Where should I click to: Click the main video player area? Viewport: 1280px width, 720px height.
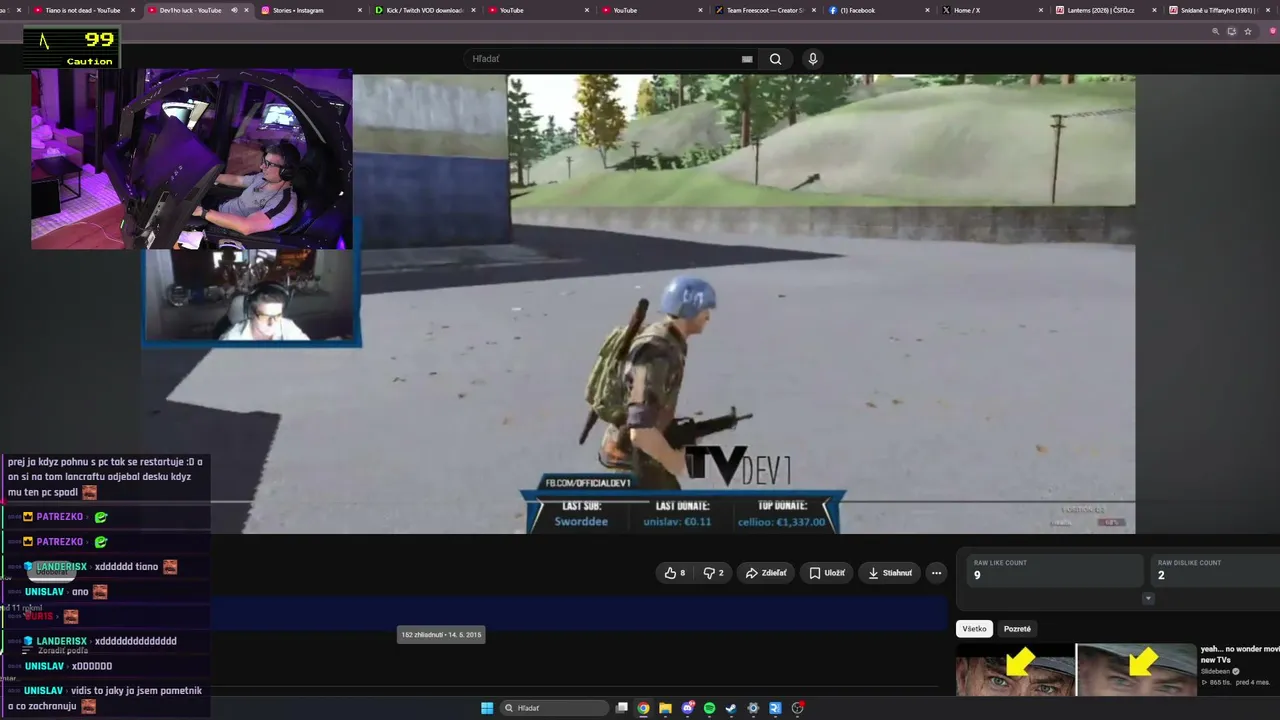pyautogui.click(x=638, y=304)
